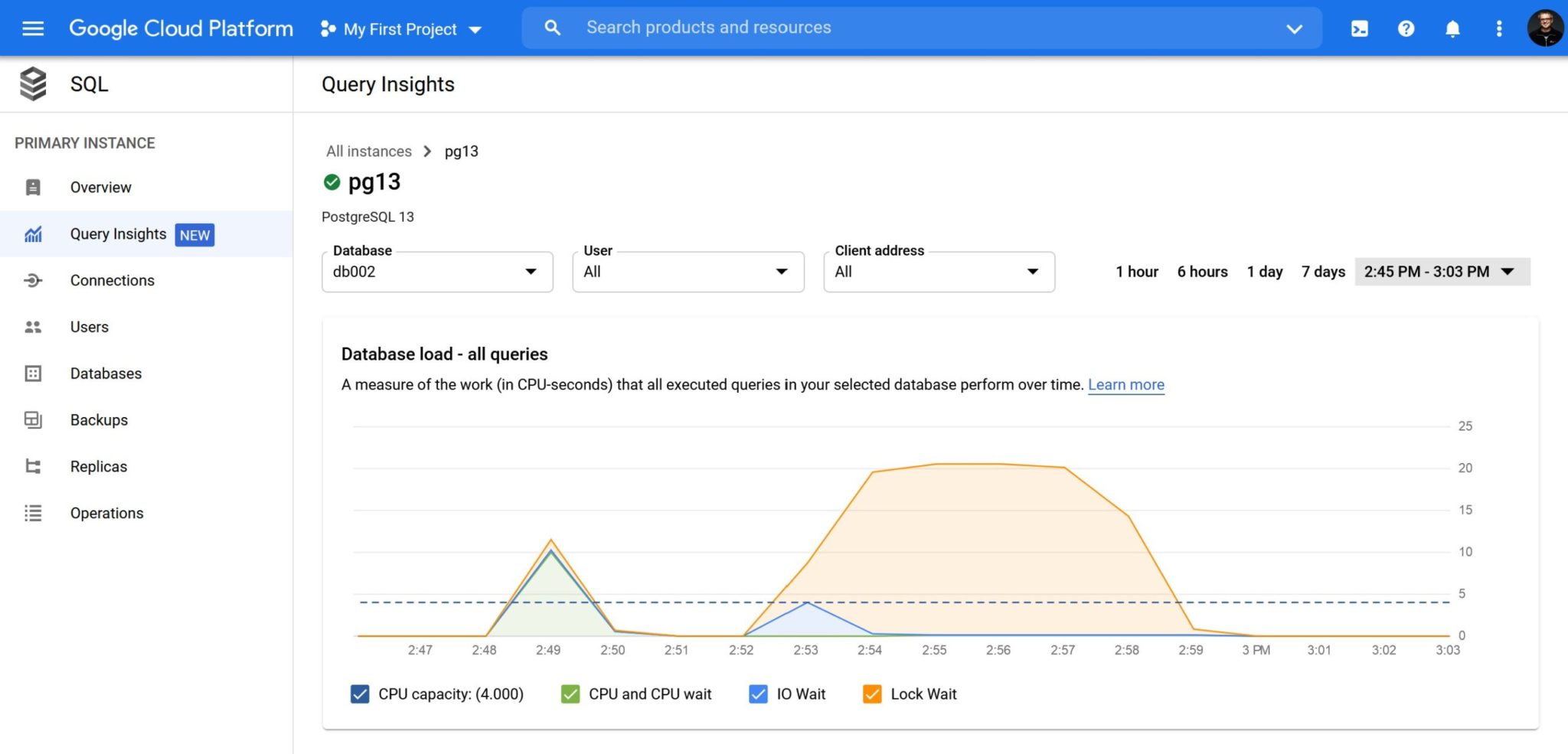Open the three-dot settings menu
The width and height of the screenshot is (1568, 754).
pos(1498,29)
